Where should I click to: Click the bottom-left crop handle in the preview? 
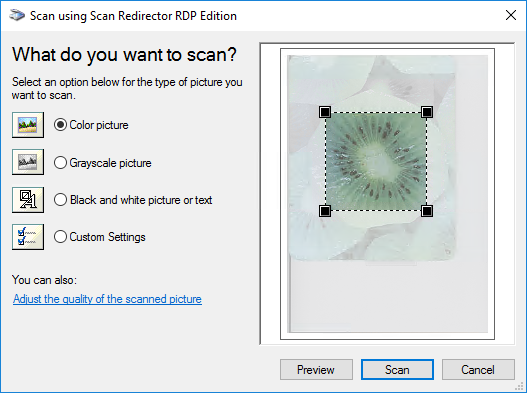click(325, 211)
